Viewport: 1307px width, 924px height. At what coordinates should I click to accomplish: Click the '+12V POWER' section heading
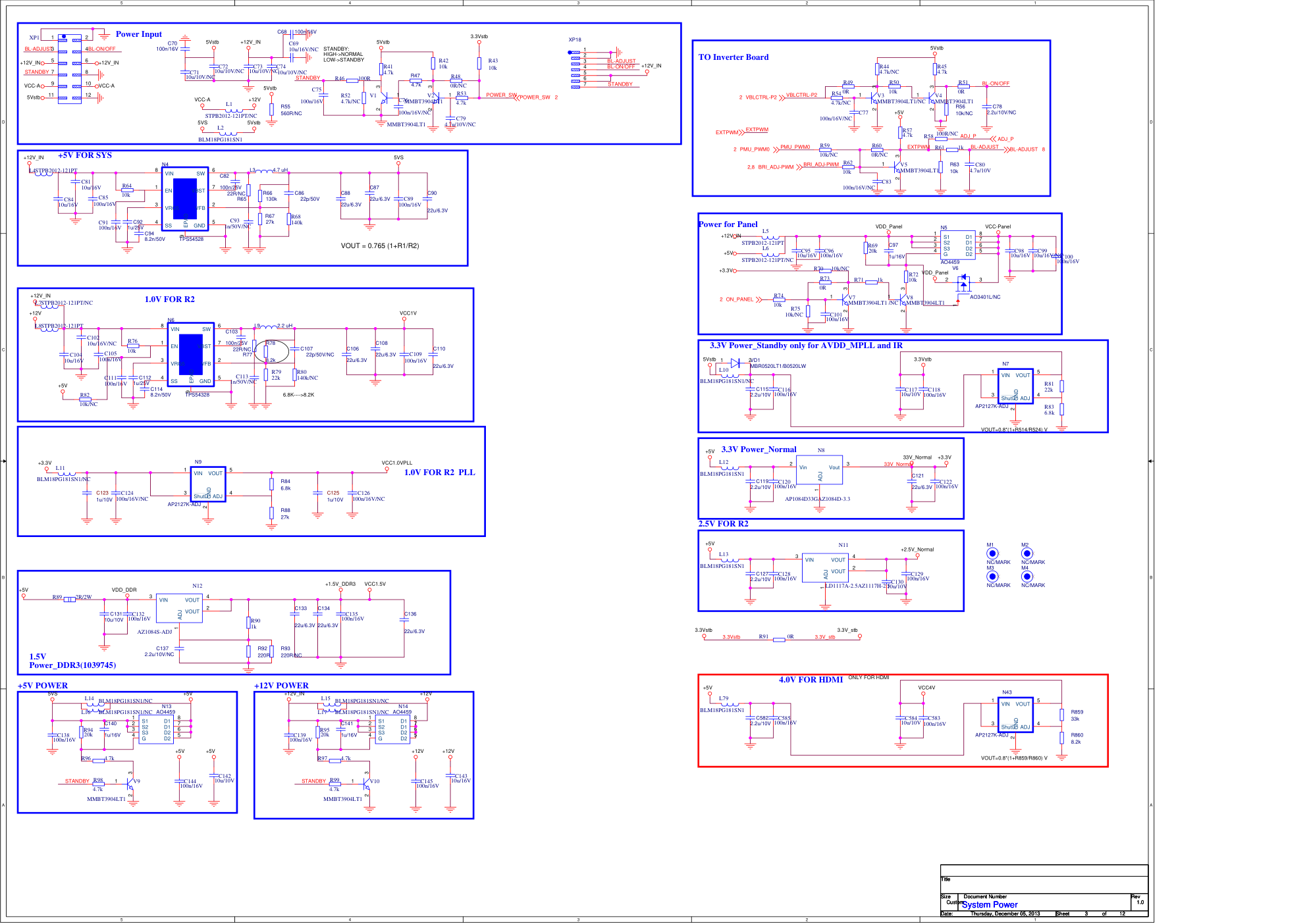[x=281, y=686]
